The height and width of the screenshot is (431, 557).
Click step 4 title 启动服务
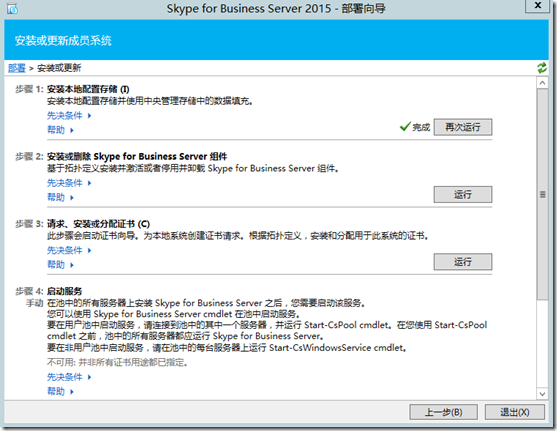[x=64, y=291]
